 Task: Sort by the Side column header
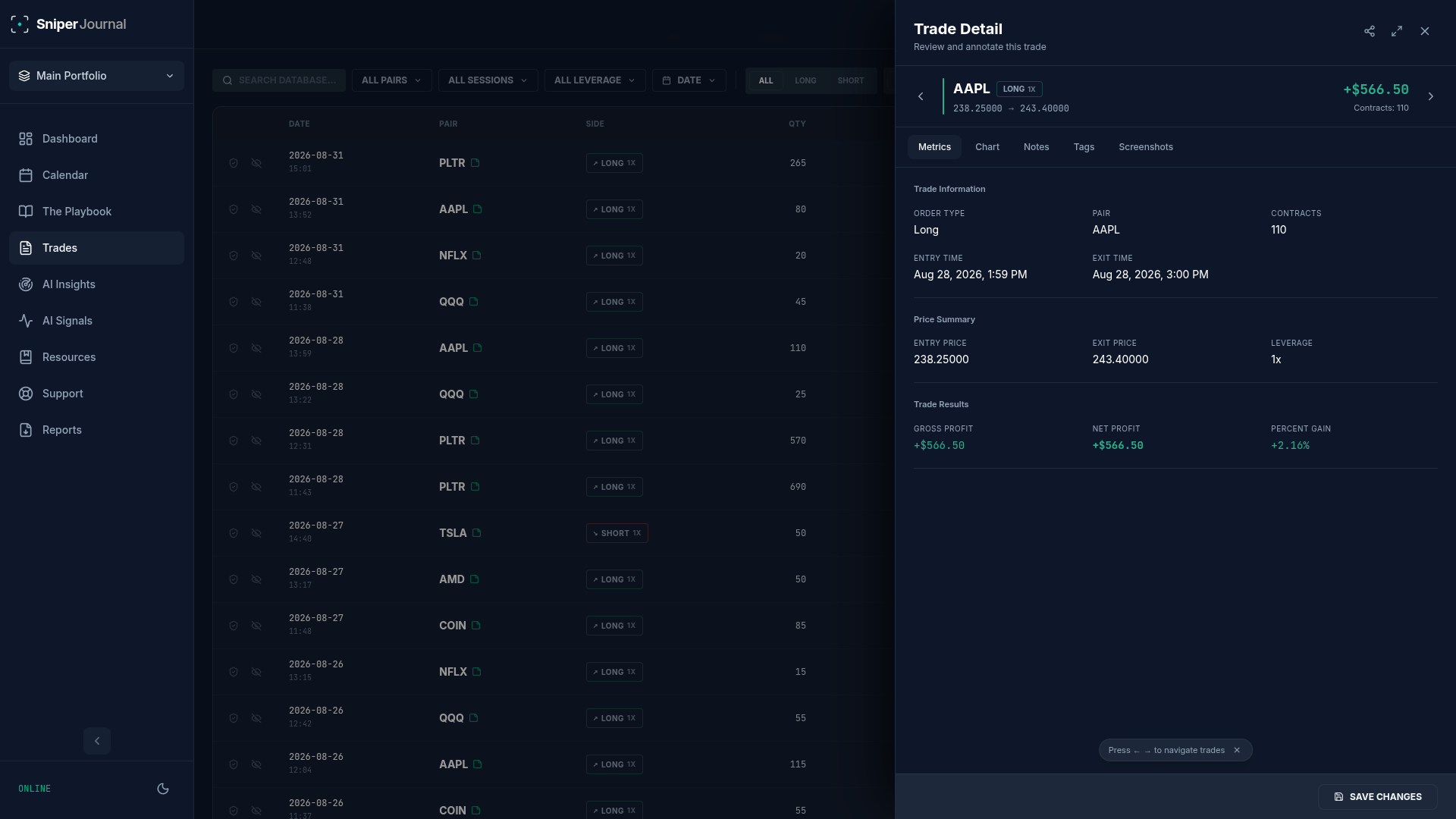coord(595,124)
